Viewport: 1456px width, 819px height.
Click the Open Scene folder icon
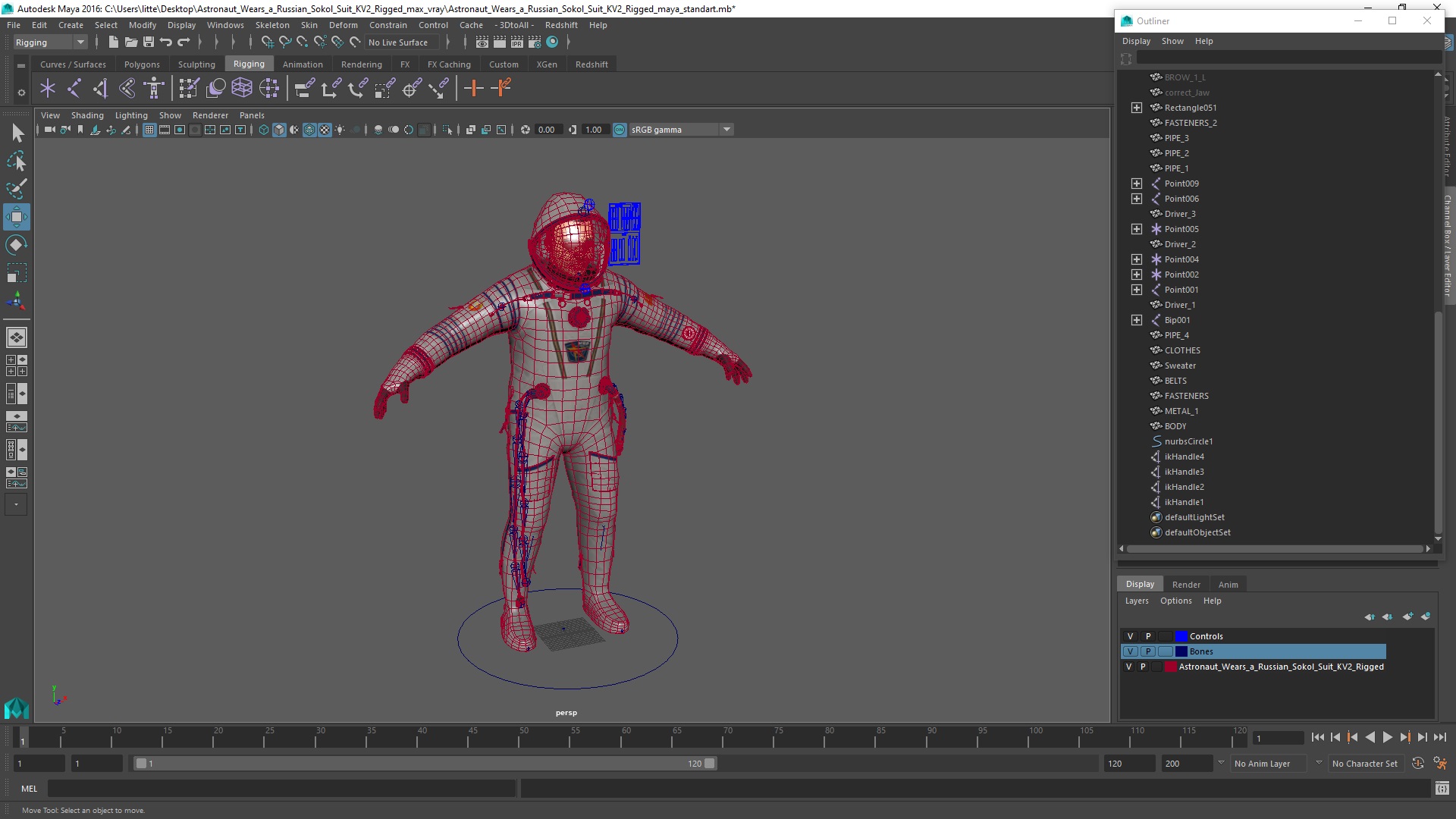point(130,42)
